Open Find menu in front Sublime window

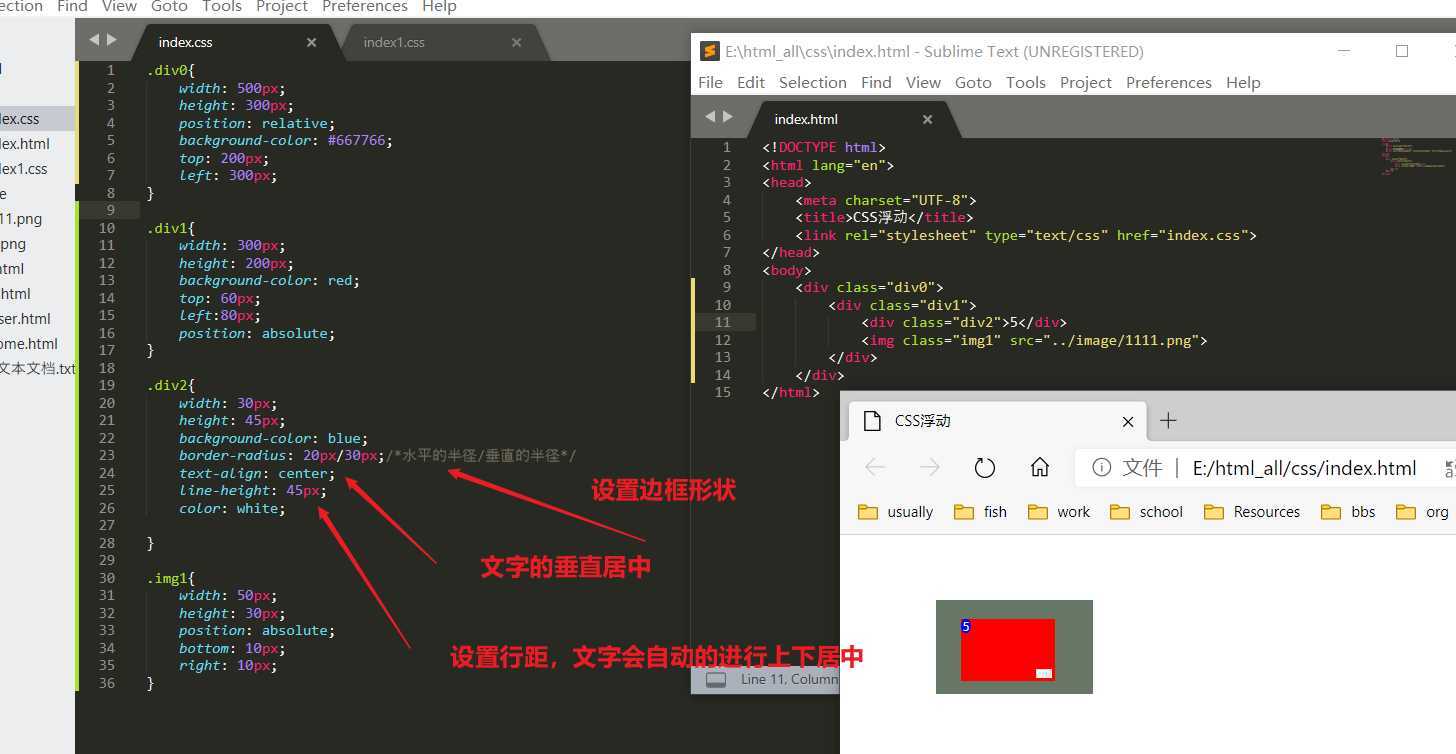pos(876,83)
